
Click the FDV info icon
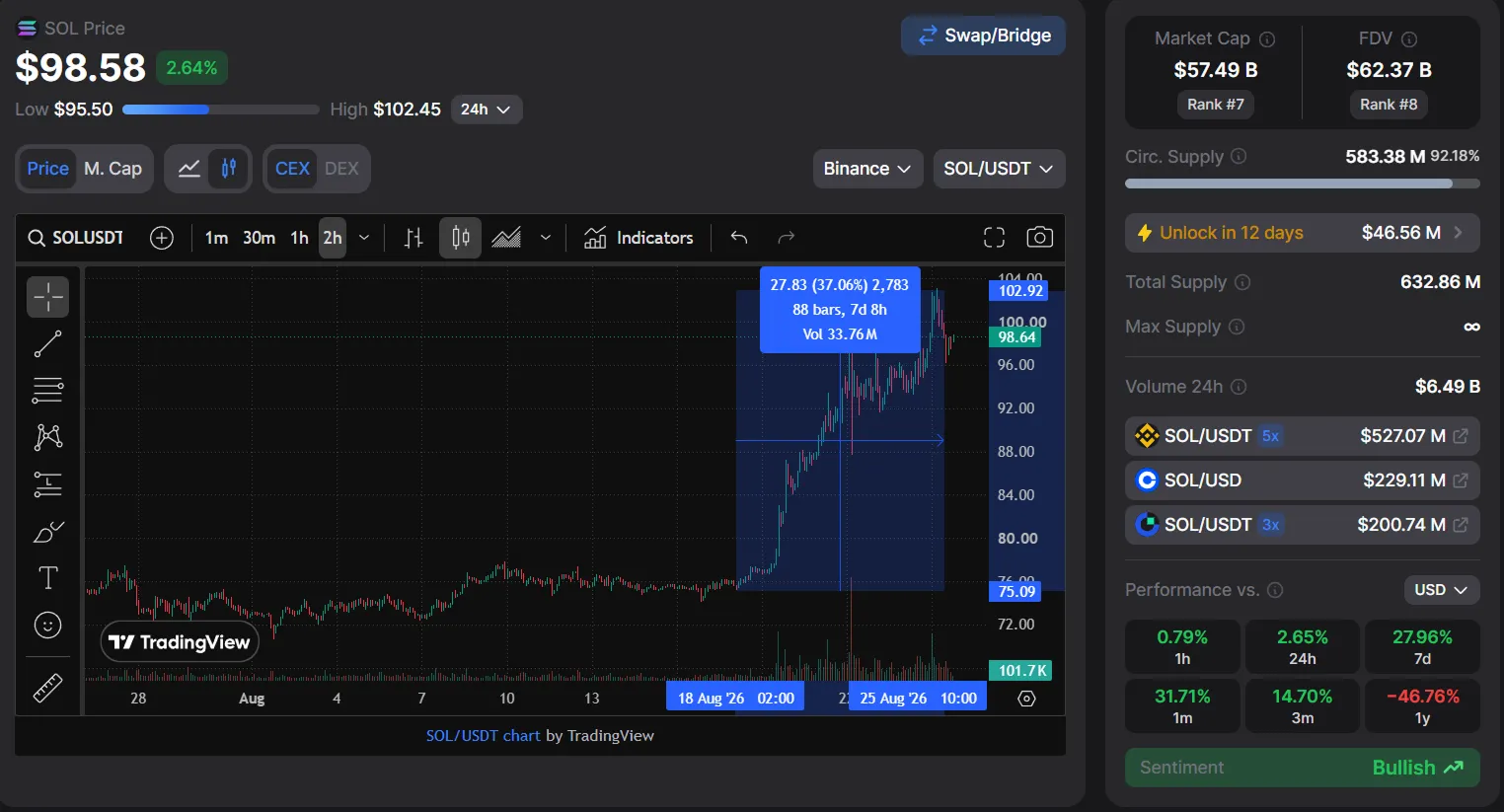point(1409,39)
